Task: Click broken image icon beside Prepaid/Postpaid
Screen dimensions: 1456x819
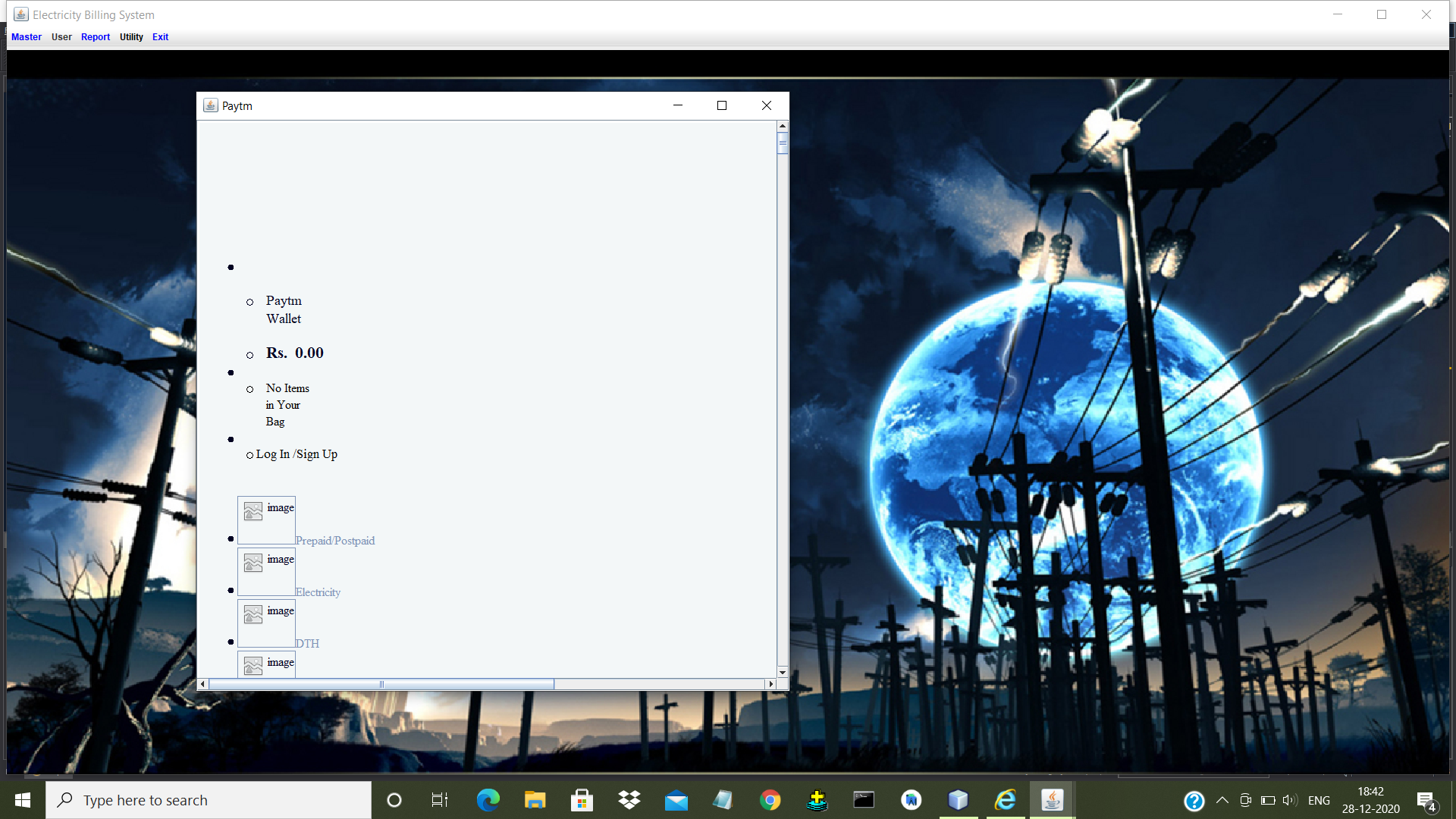Action: coord(254,511)
